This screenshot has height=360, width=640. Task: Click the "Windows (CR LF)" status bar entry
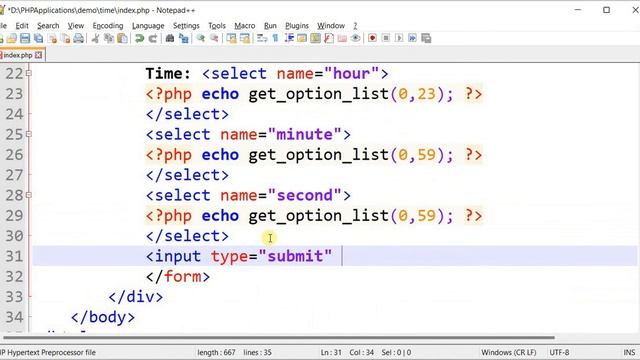pos(509,352)
